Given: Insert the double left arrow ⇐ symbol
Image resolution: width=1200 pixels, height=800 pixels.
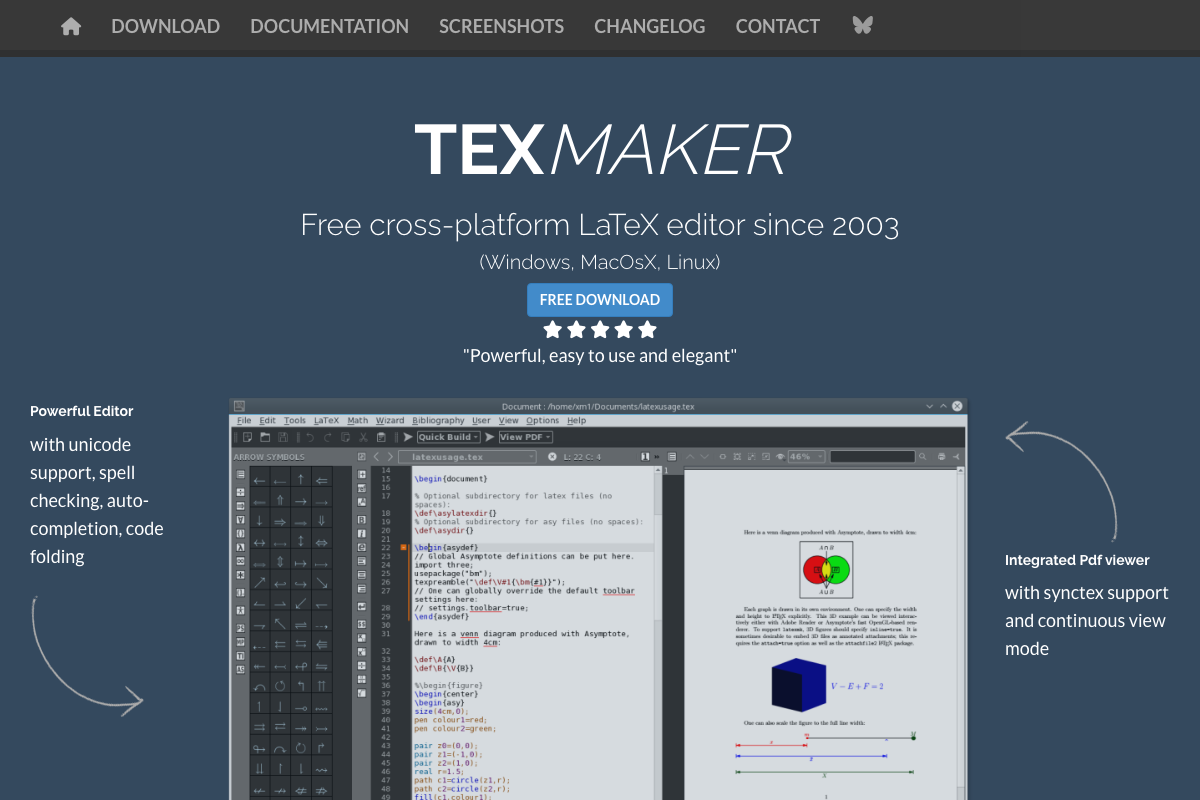Looking at the screenshot, I should point(322,481).
